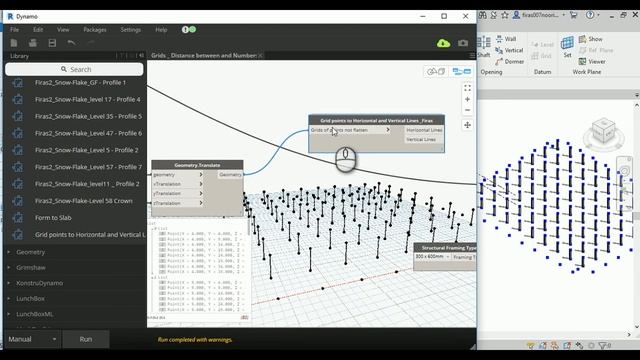Click Revit user account sign-in icon
The width and height of the screenshot is (640, 360).
(516, 15)
